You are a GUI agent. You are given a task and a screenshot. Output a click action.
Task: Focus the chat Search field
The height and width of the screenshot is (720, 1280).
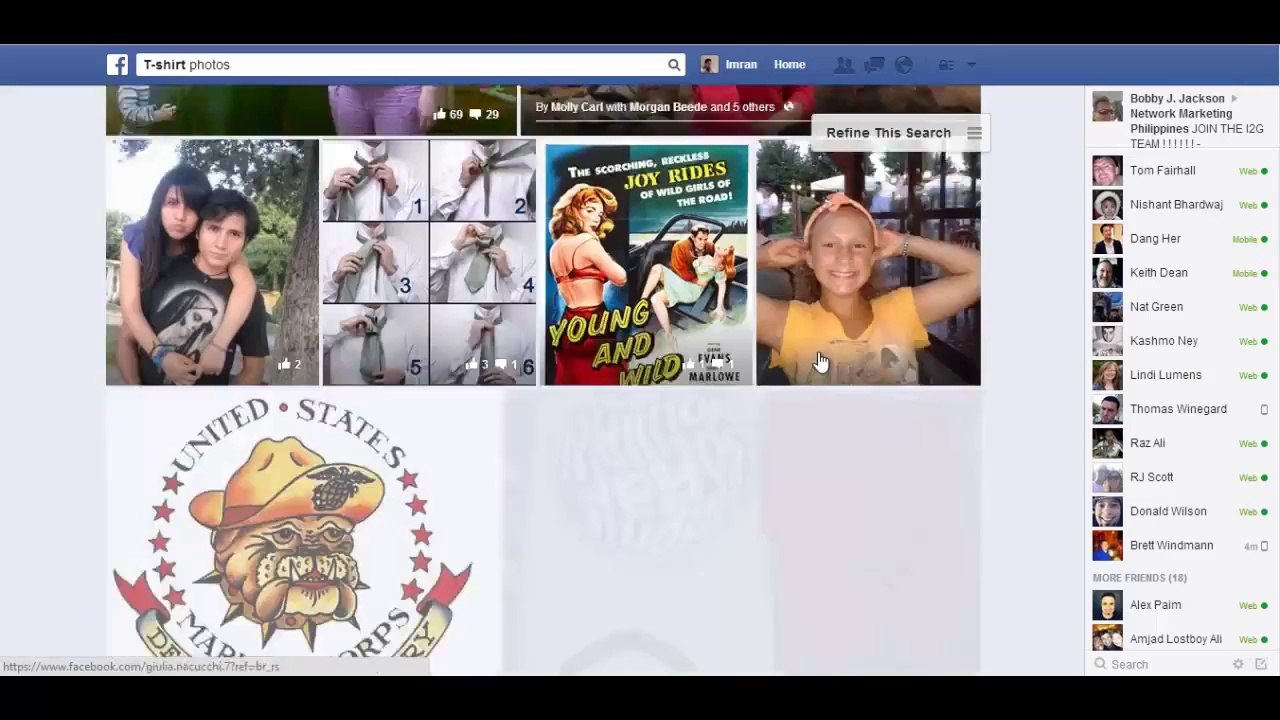[1160, 664]
